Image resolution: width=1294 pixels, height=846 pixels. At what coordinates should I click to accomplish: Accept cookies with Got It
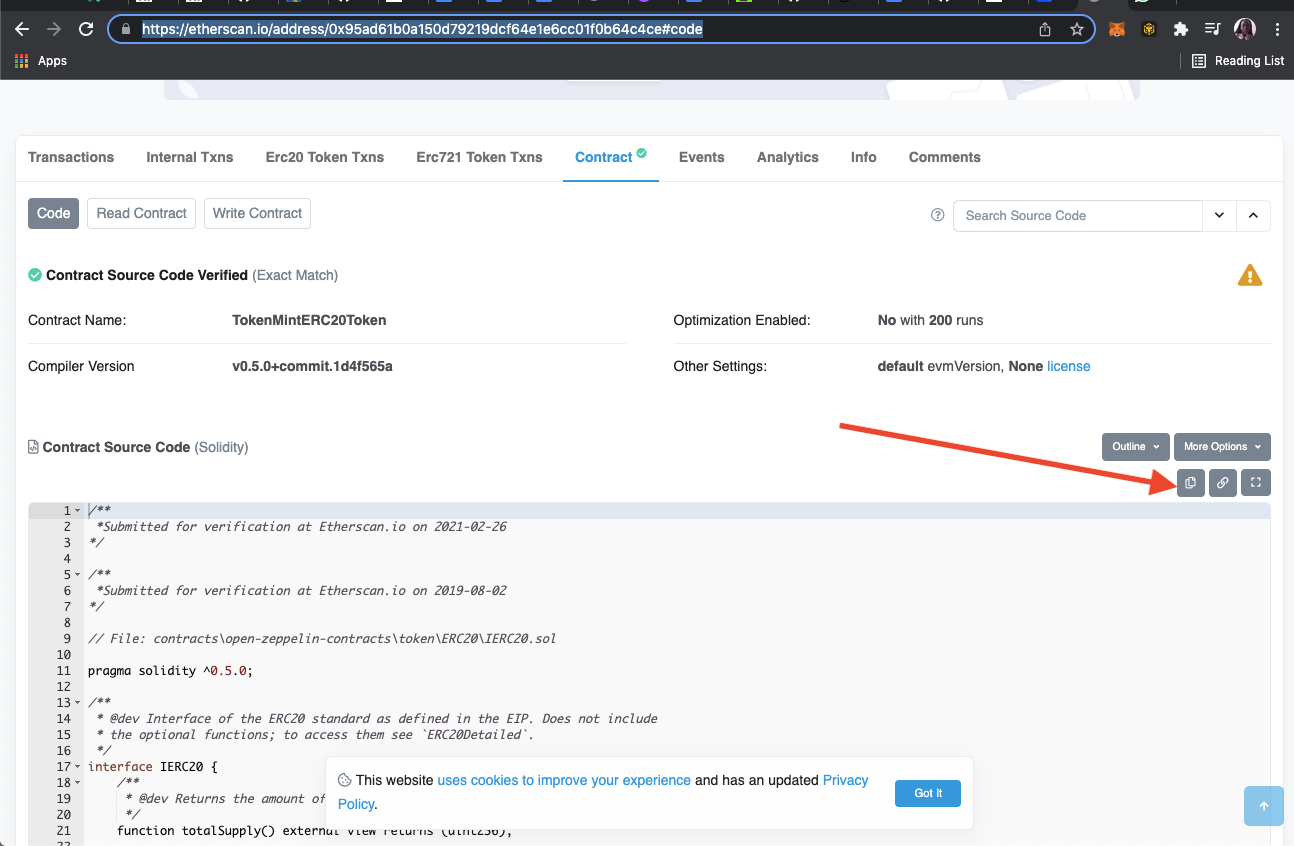928,793
